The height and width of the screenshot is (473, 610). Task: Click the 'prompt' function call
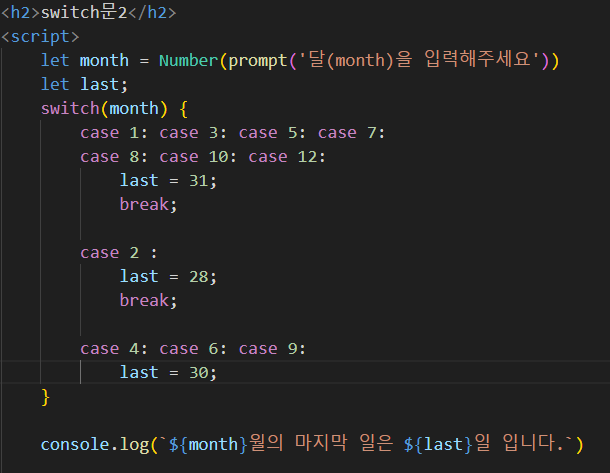pyautogui.click(x=258, y=61)
